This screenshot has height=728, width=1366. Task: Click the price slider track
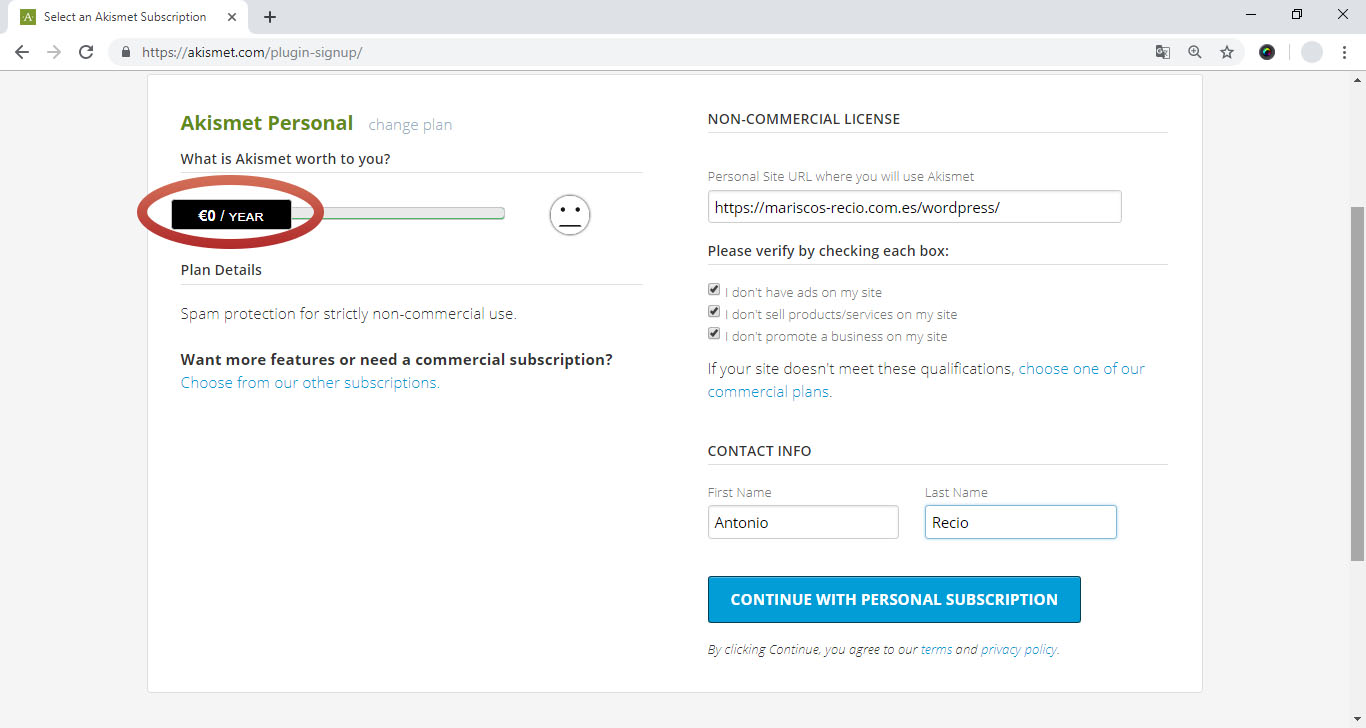(398, 213)
